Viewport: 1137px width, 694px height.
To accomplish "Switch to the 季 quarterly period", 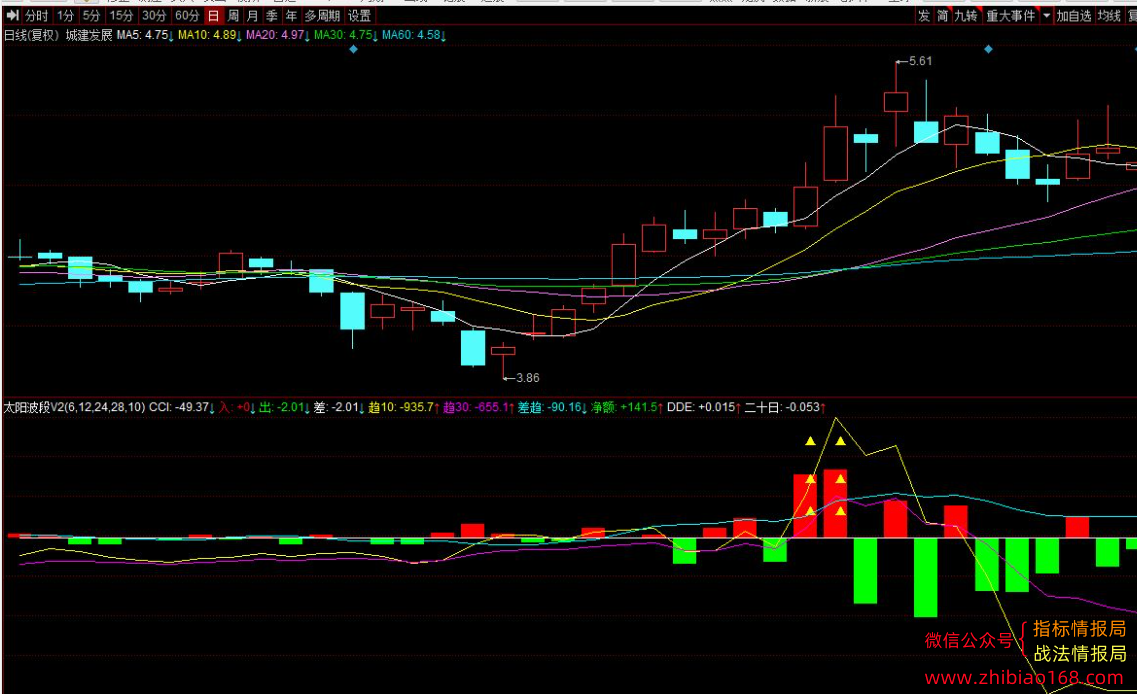I will (272, 15).
